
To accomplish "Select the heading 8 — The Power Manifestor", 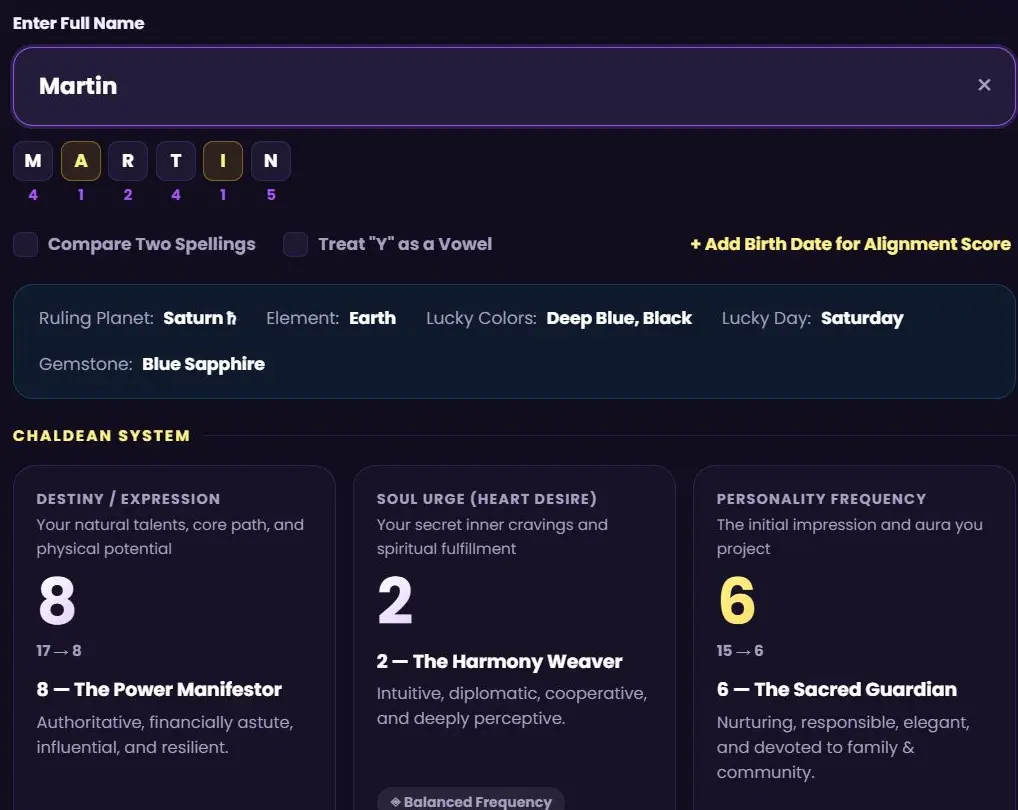I will 159,689.
